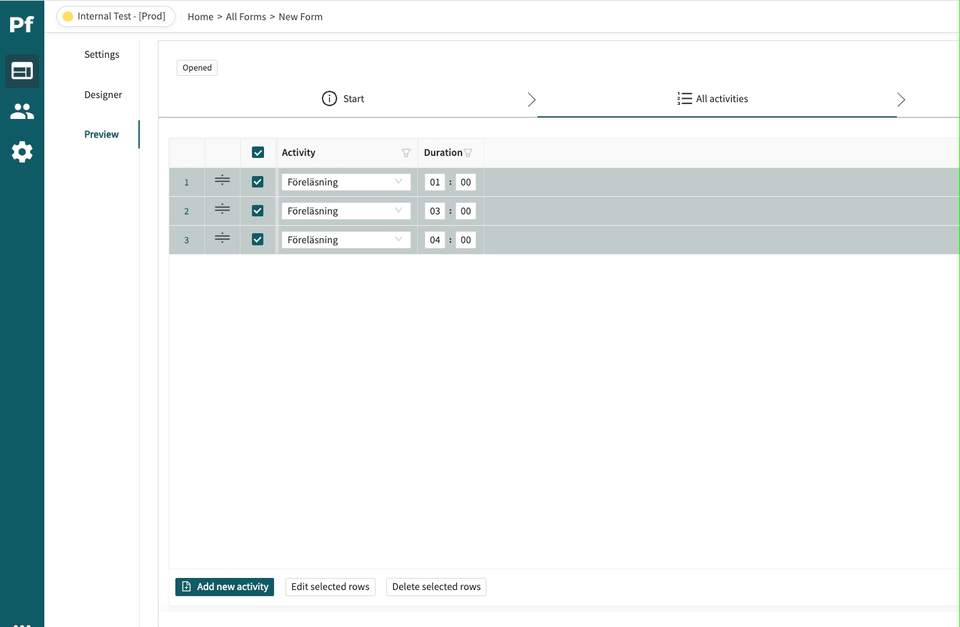Click the minutes field in row 2
Screen dimensions: 960x627
pos(465,211)
